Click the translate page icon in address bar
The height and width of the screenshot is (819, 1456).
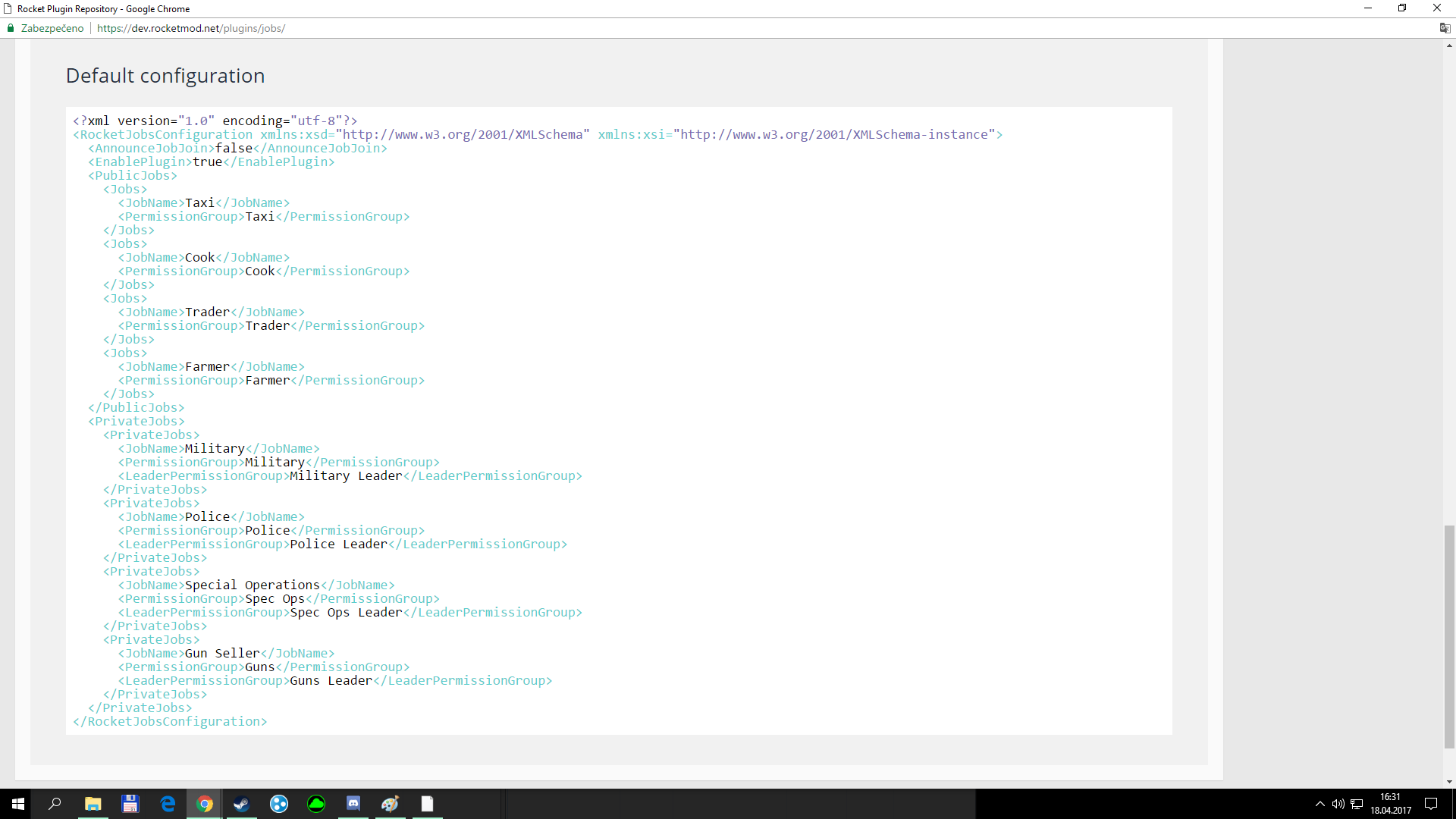coord(1445,28)
